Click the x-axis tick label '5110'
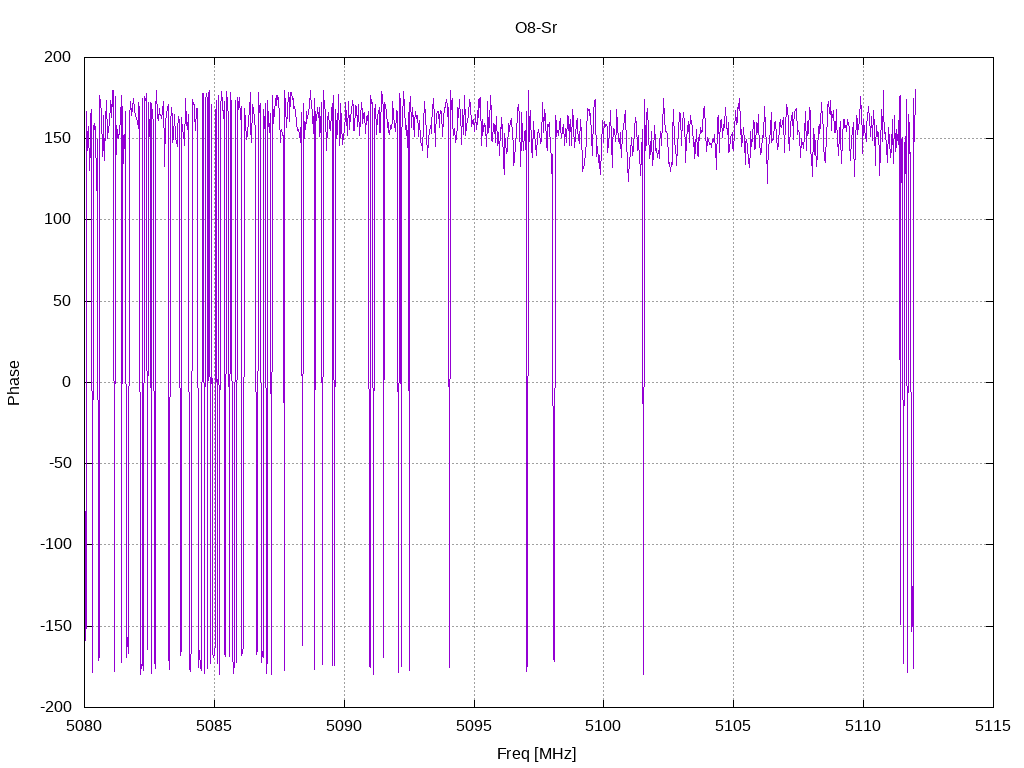The height and width of the screenshot is (768, 1024). (x=863, y=726)
